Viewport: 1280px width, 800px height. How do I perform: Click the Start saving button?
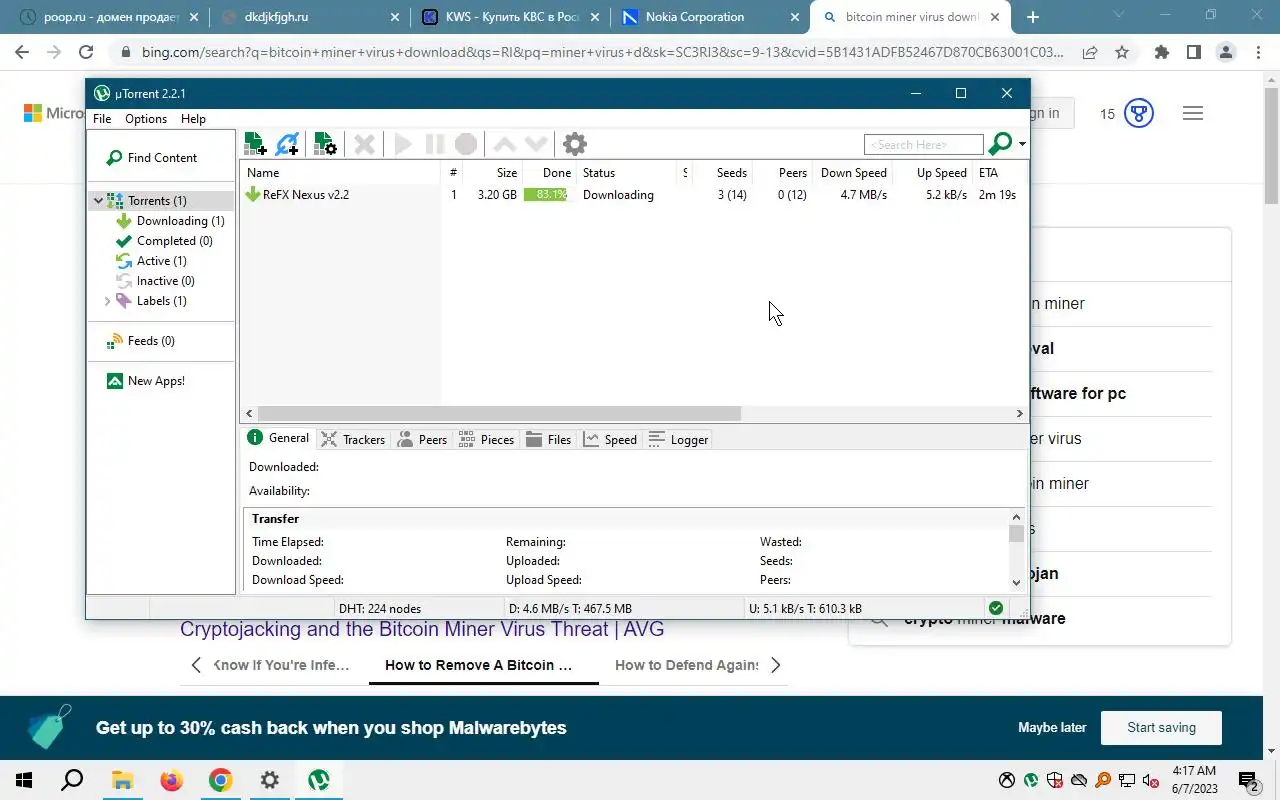(x=1161, y=727)
